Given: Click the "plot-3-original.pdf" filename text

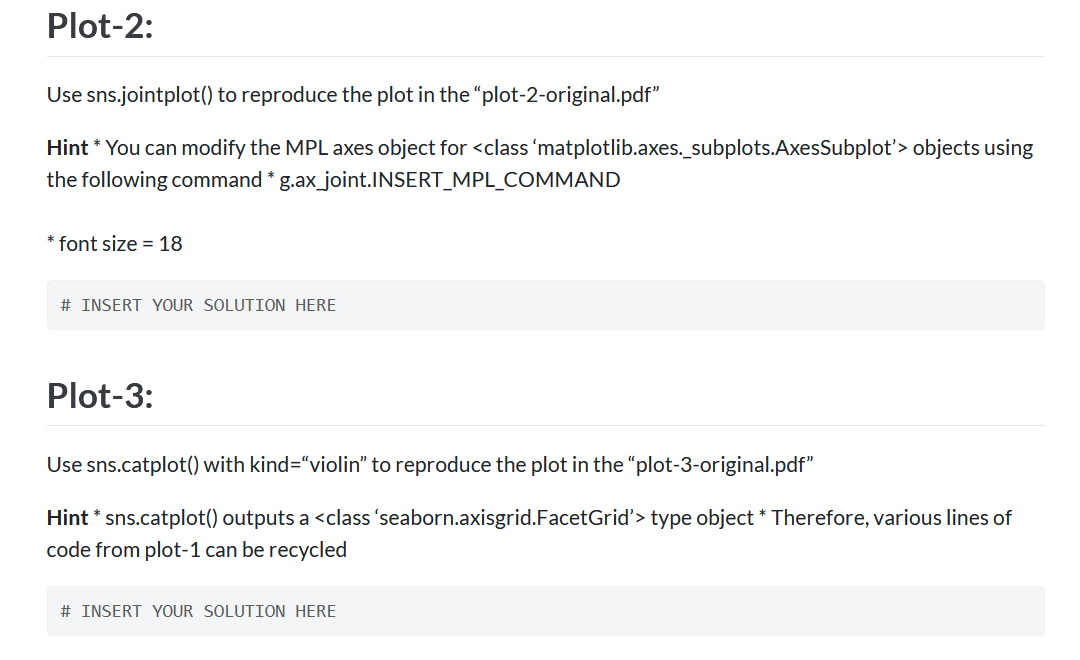Looking at the screenshot, I should pos(720,464).
